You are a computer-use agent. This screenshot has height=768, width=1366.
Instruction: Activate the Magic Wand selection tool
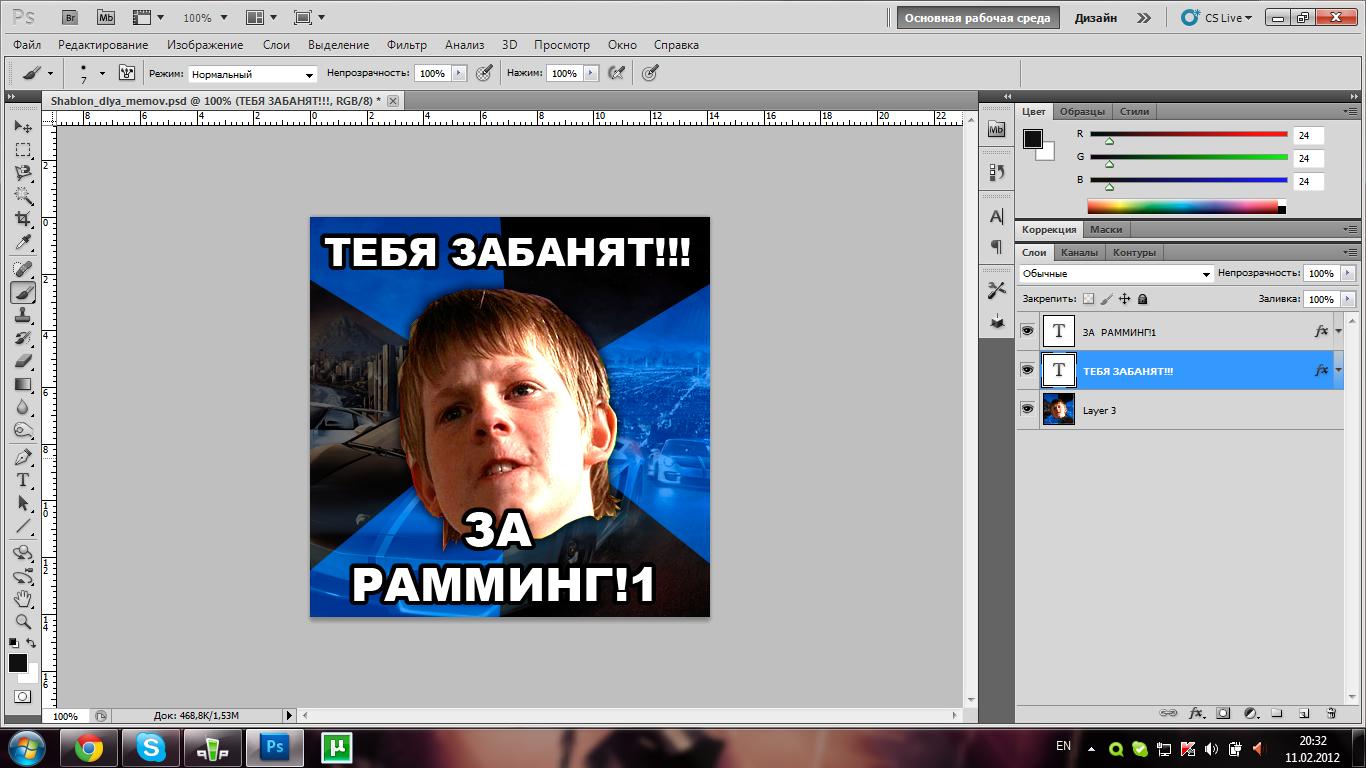click(23, 196)
